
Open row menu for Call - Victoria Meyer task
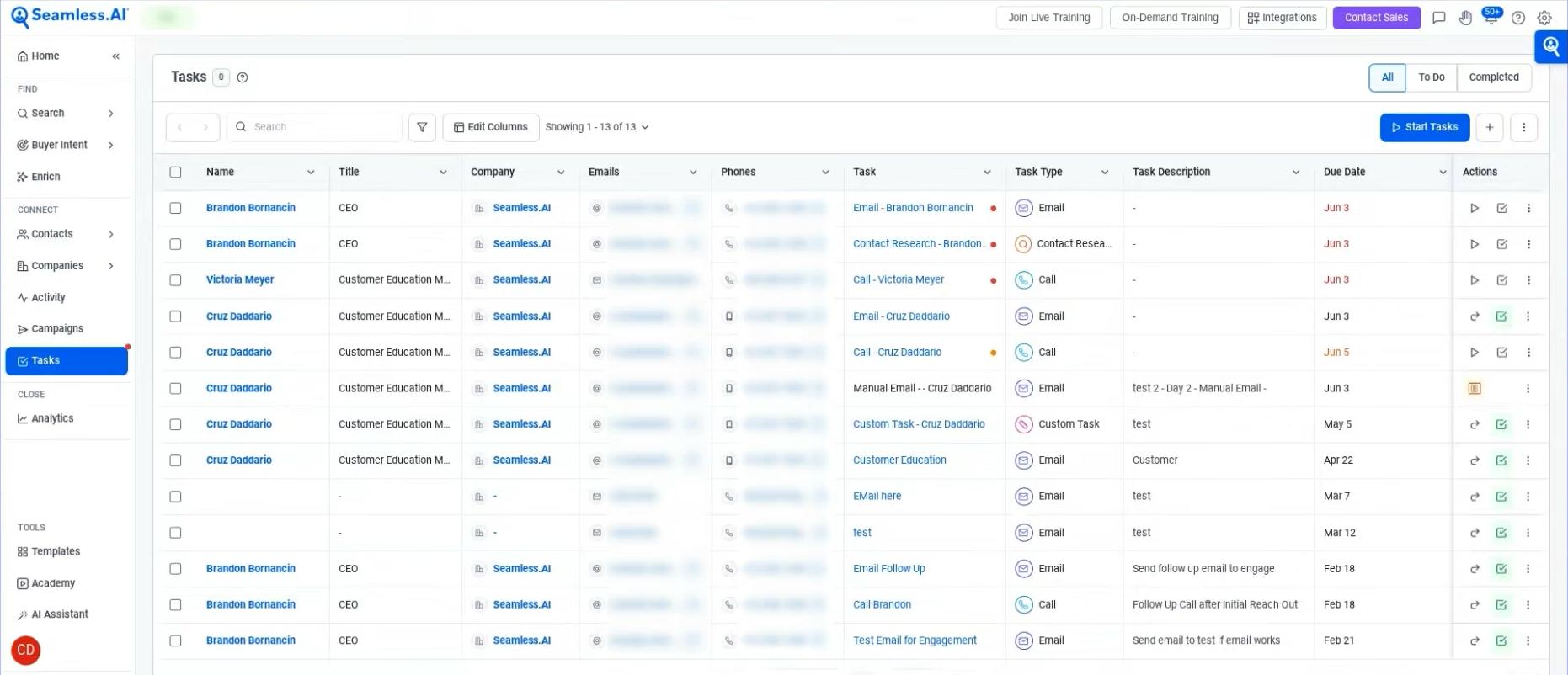(x=1529, y=280)
